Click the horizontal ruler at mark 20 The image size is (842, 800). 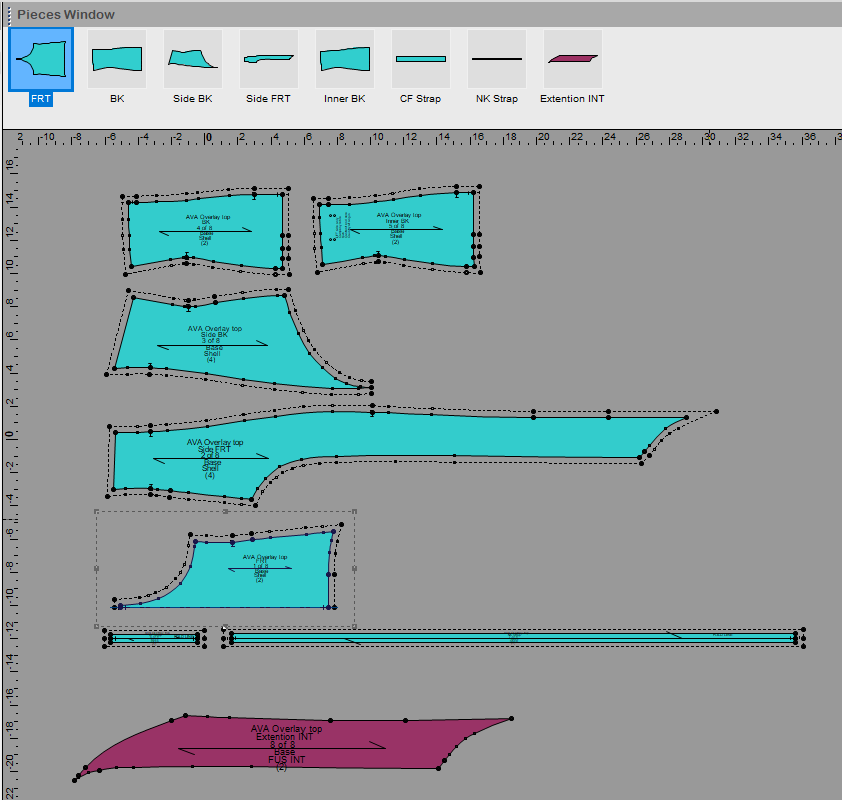pyautogui.click(x=543, y=137)
